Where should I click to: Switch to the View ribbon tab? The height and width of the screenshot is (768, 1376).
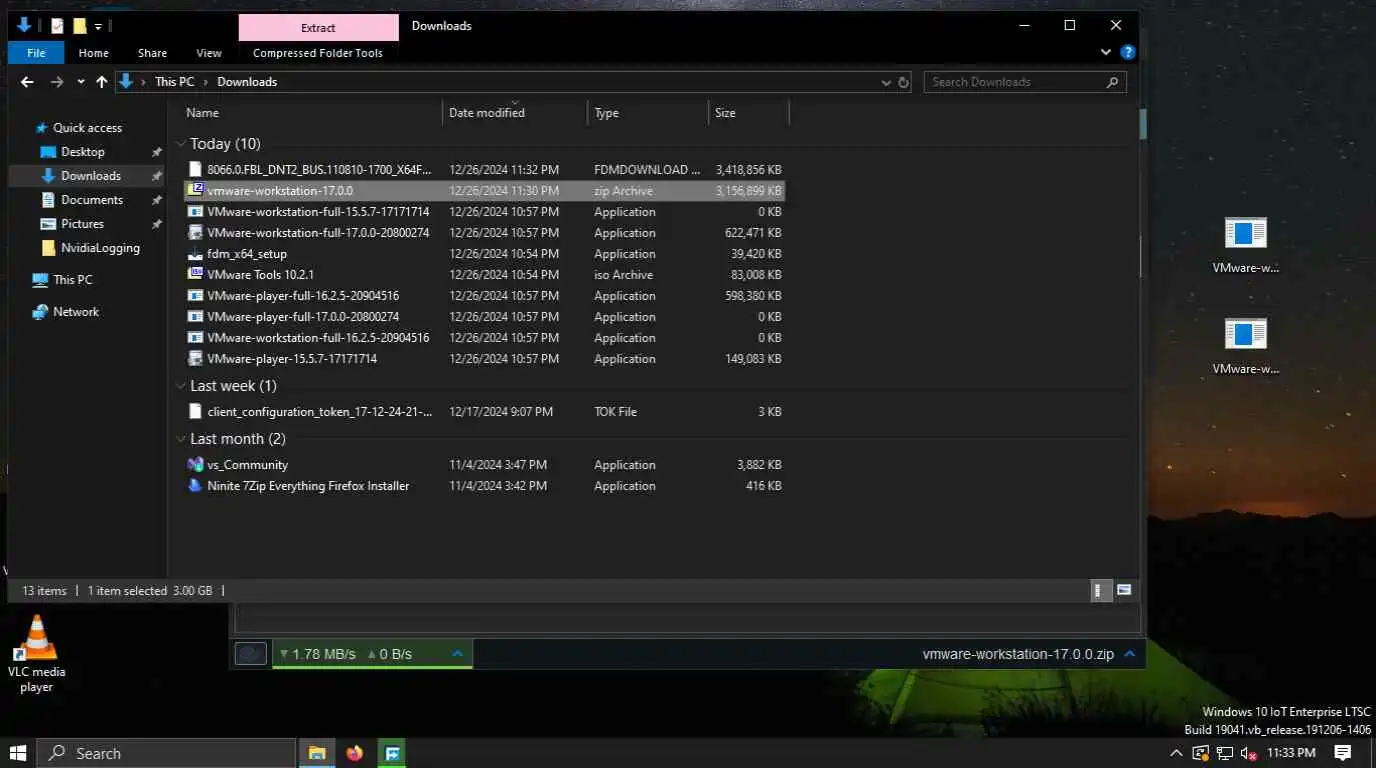click(x=209, y=53)
